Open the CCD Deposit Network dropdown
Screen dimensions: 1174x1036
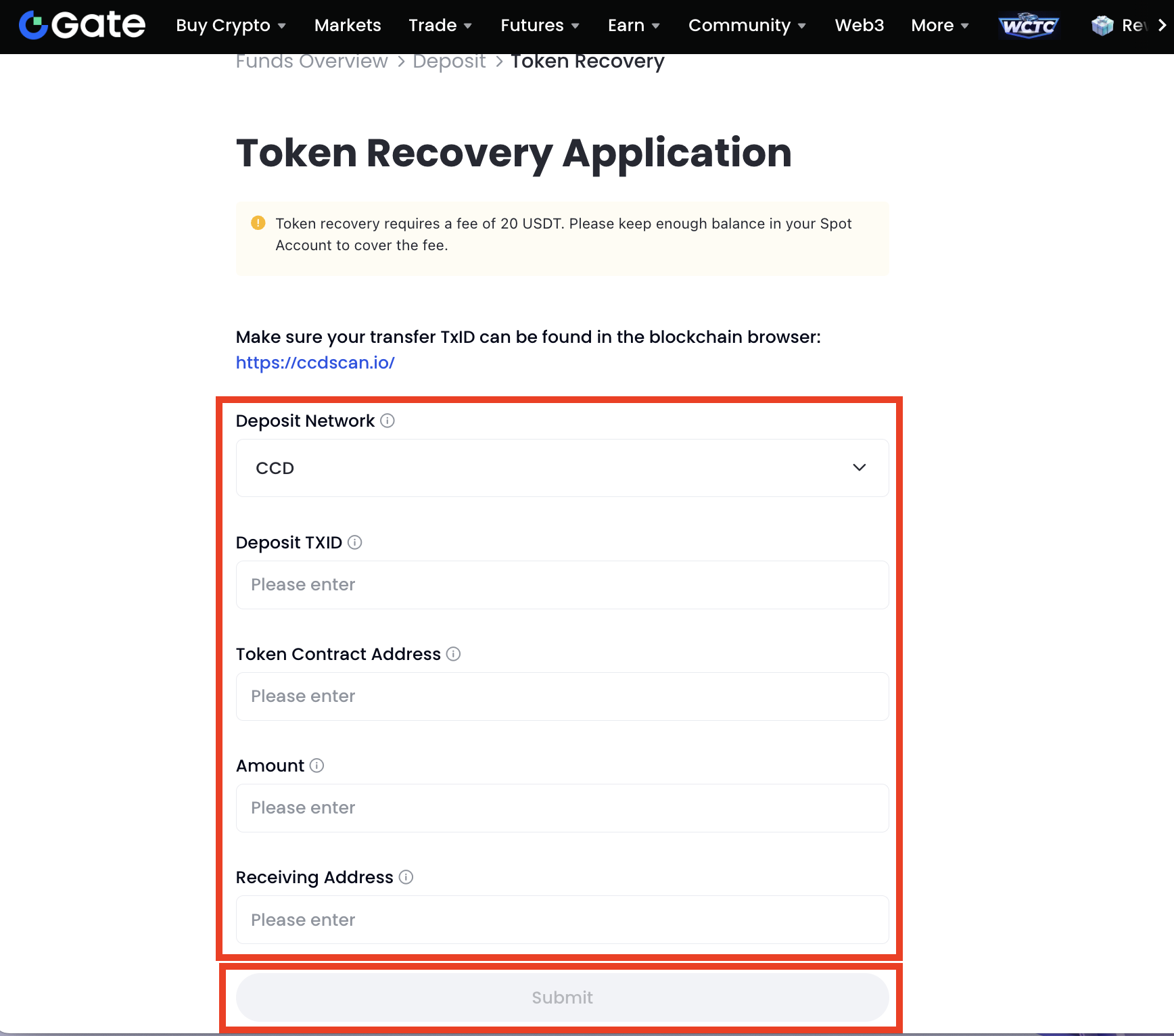tap(562, 468)
